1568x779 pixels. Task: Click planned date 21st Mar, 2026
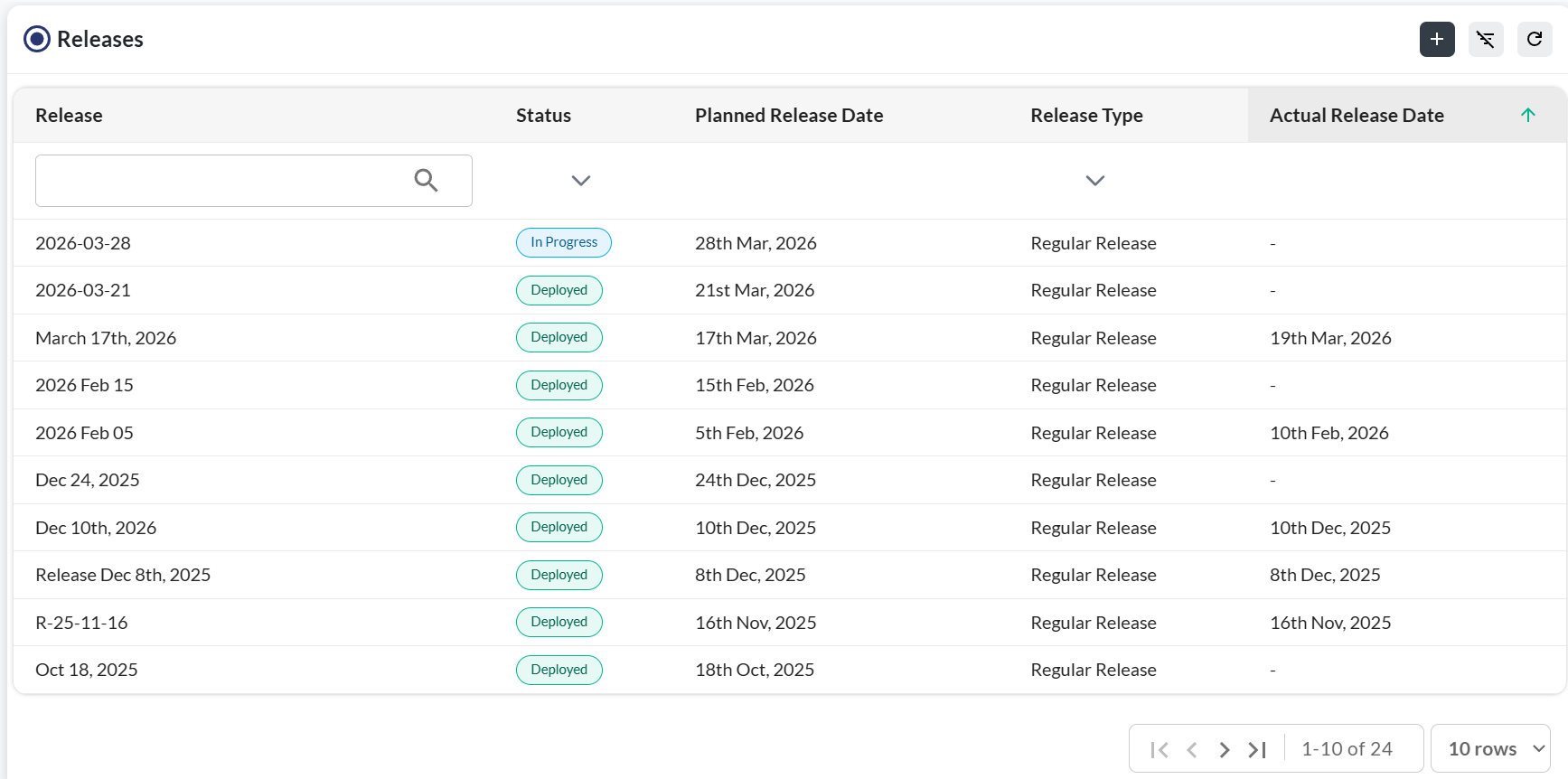(755, 290)
